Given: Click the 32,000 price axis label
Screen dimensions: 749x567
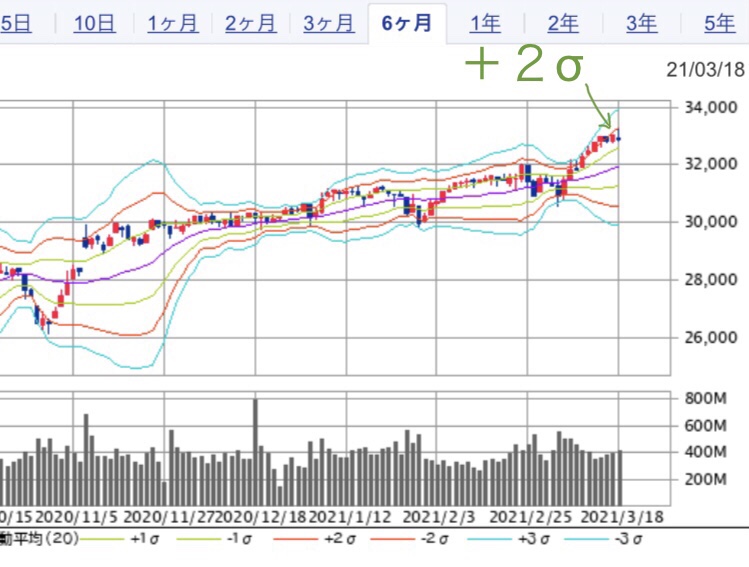Looking at the screenshot, I should pos(711,164).
